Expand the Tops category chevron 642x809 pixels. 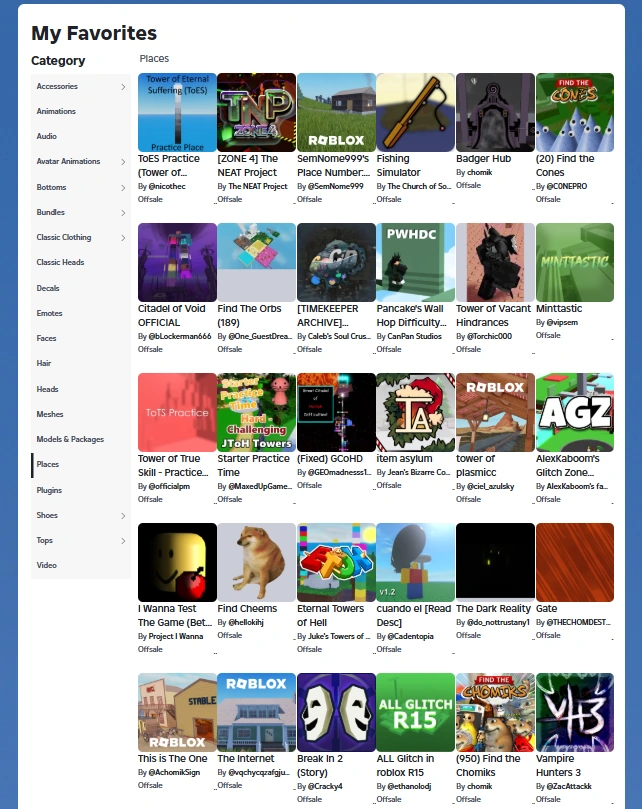click(x=123, y=541)
